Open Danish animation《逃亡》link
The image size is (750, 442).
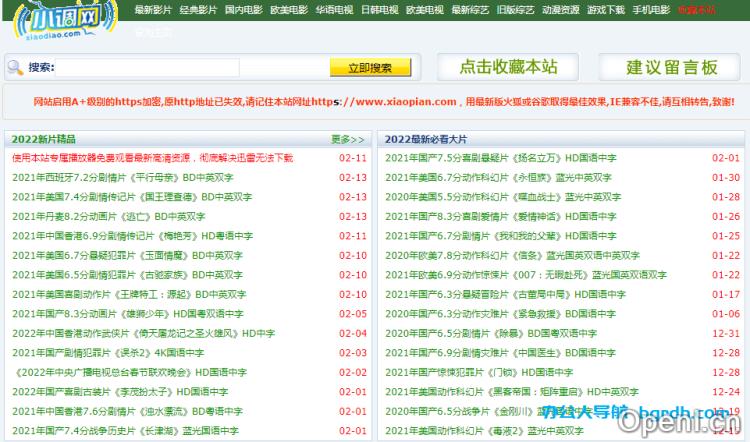[x=109, y=216]
